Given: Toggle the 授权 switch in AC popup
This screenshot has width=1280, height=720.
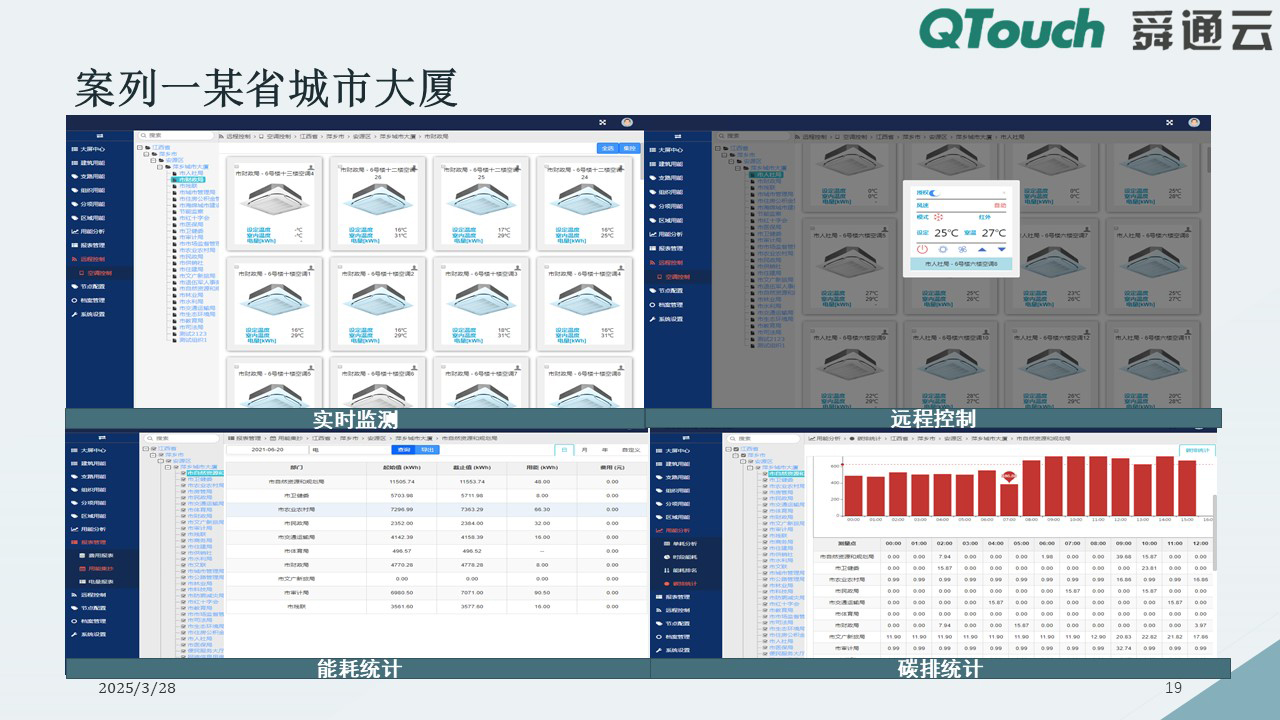Looking at the screenshot, I should (935, 192).
